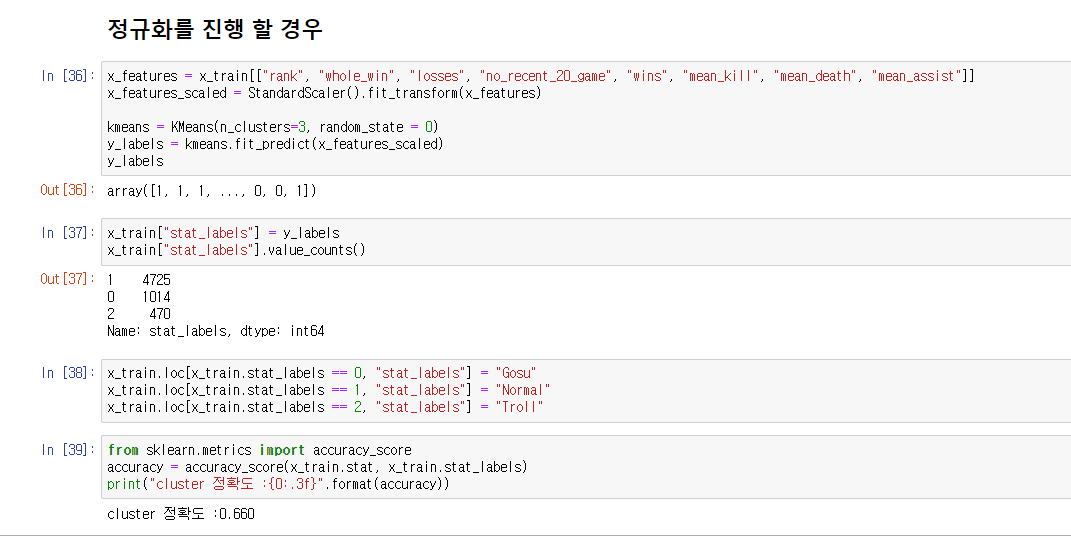The width and height of the screenshot is (1071, 536).
Task: Click the from sklearn.metrics import line
Action: 260,450
